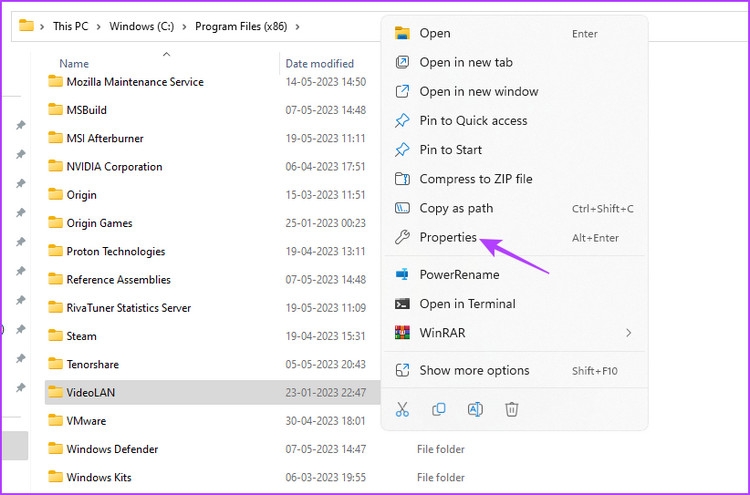Select Pin to Quick access
750x495 pixels.
tap(515, 121)
